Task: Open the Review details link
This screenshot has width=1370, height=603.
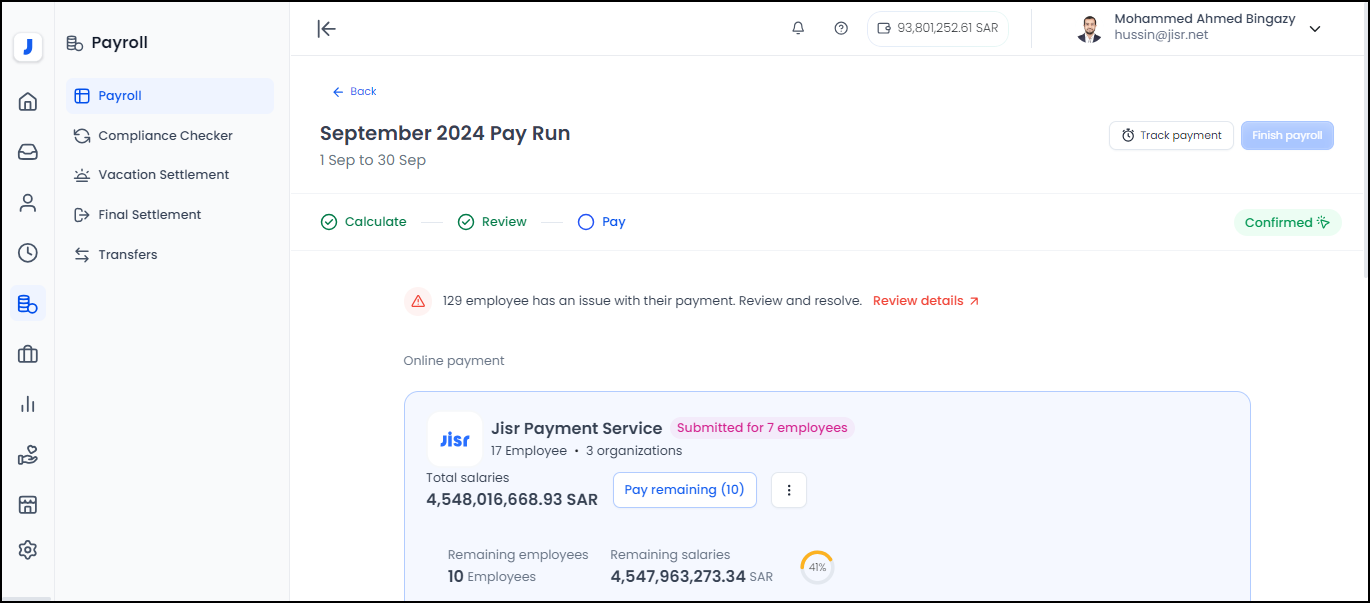Action: pyautogui.click(x=926, y=301)
